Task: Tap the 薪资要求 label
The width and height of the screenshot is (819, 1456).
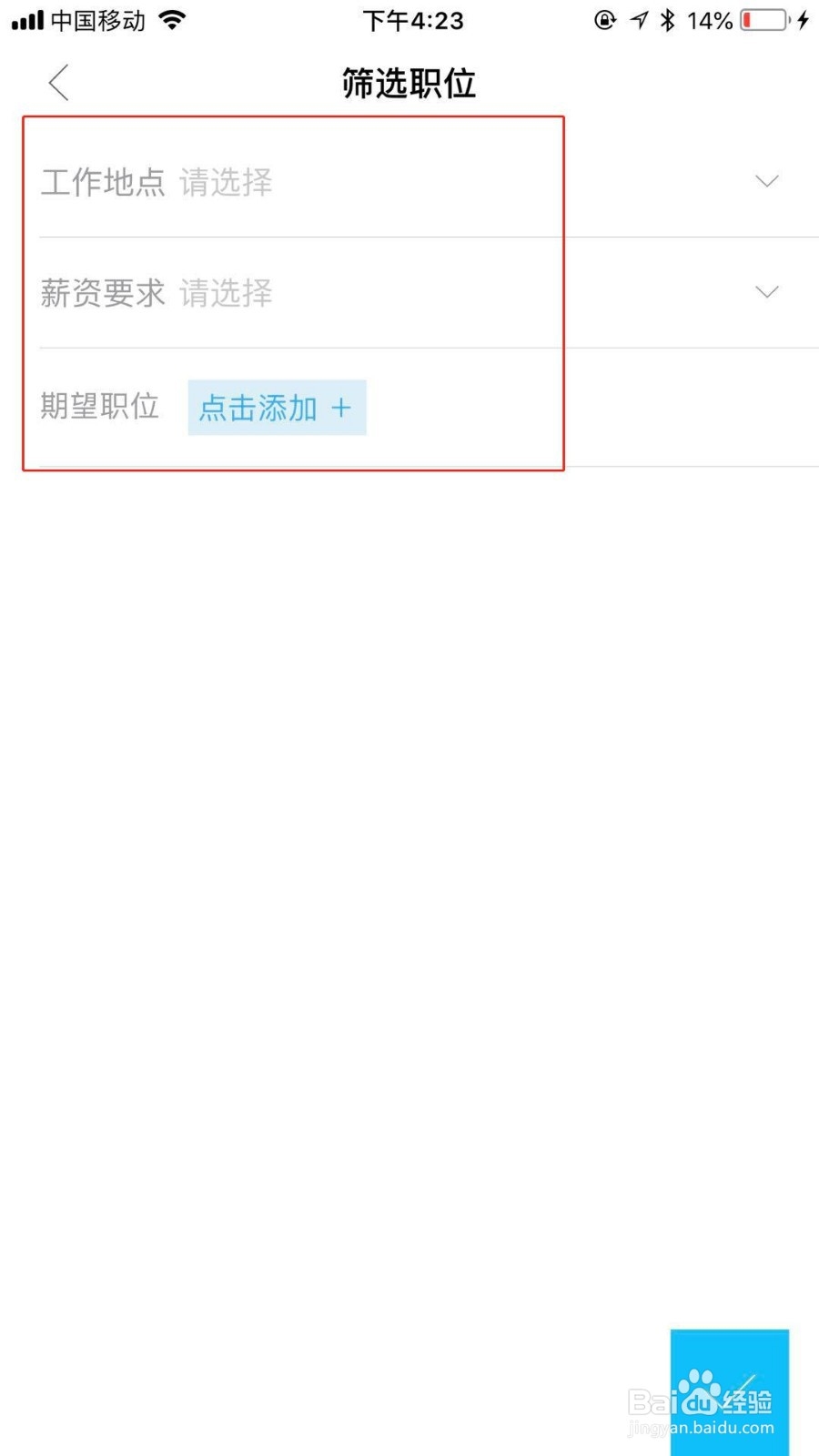Action: click(103, 293)
